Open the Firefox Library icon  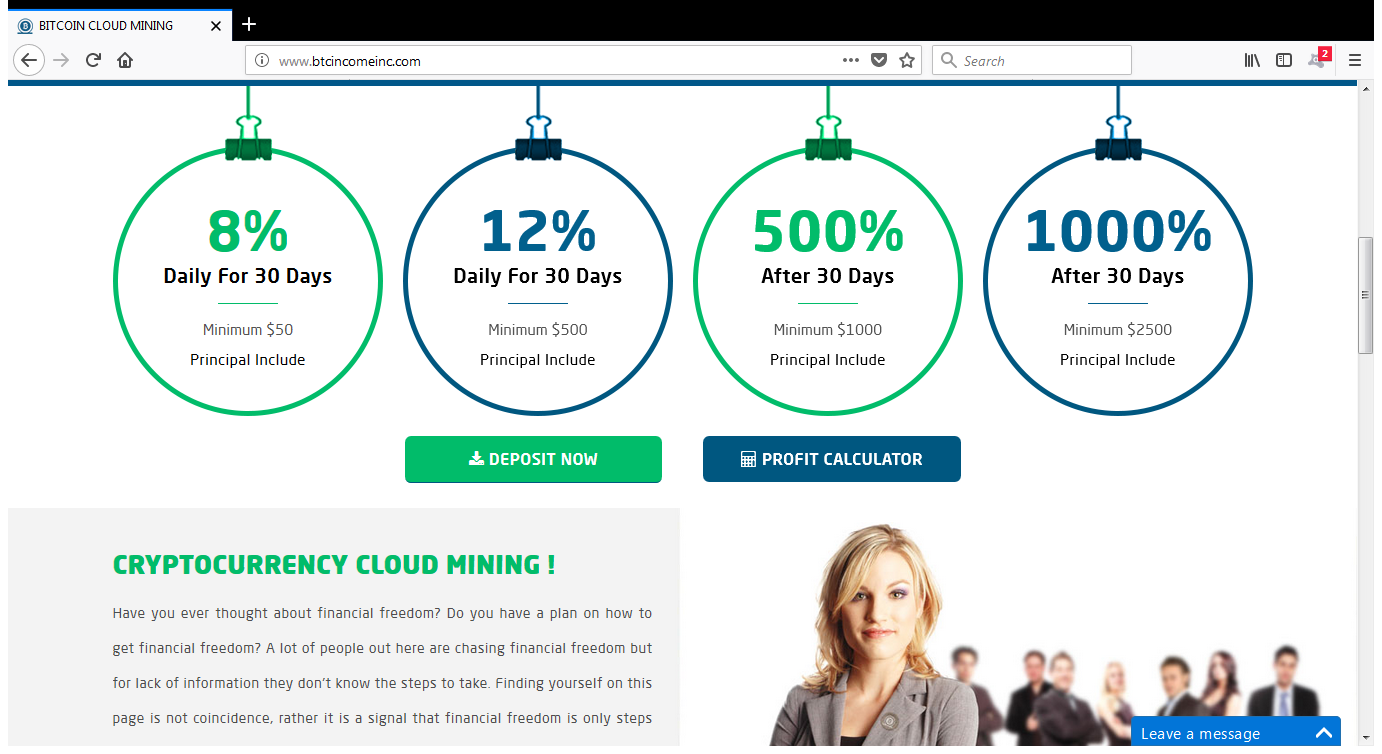1251,60
